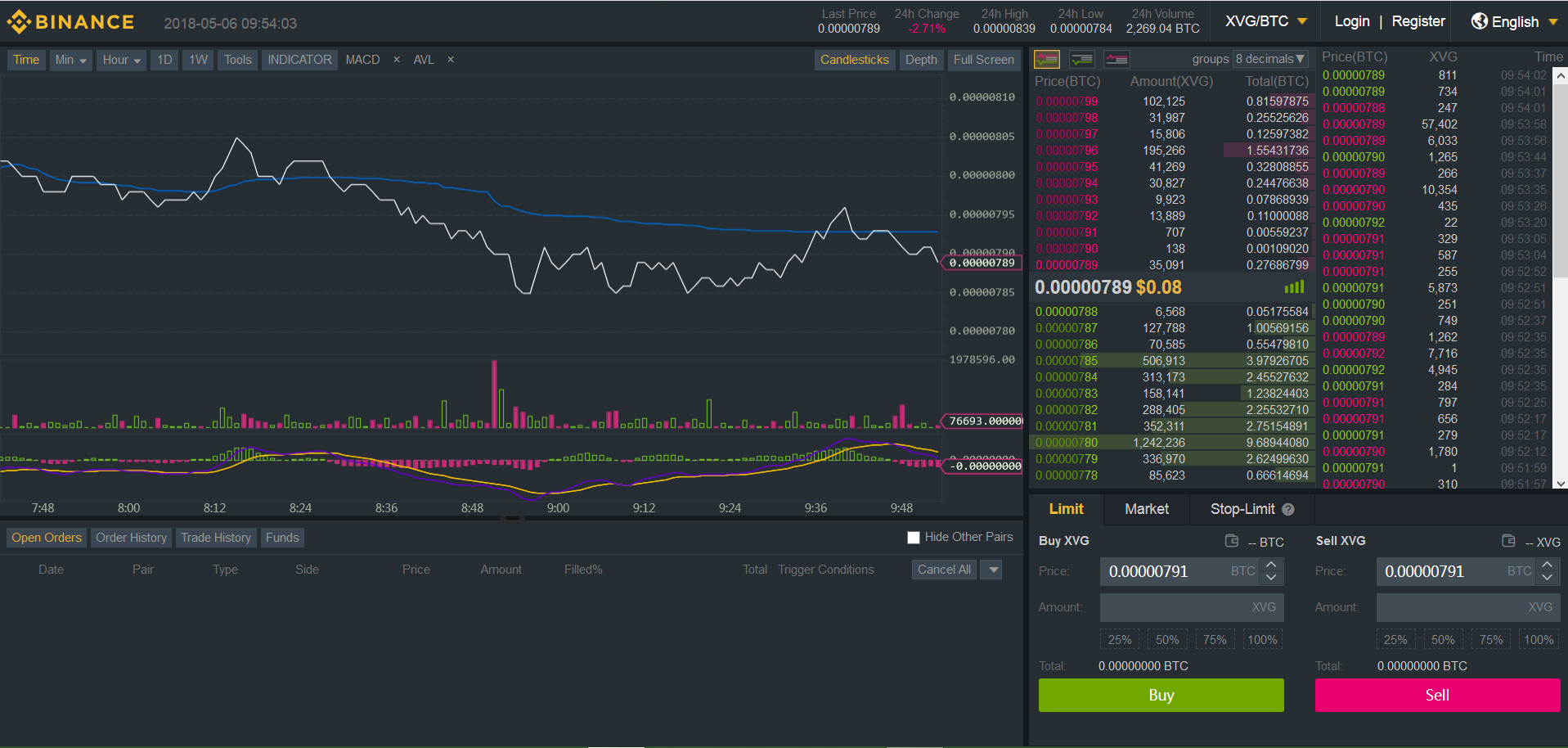Set sell amount to 25%

pyautogui.click(x=1395, y=640)
